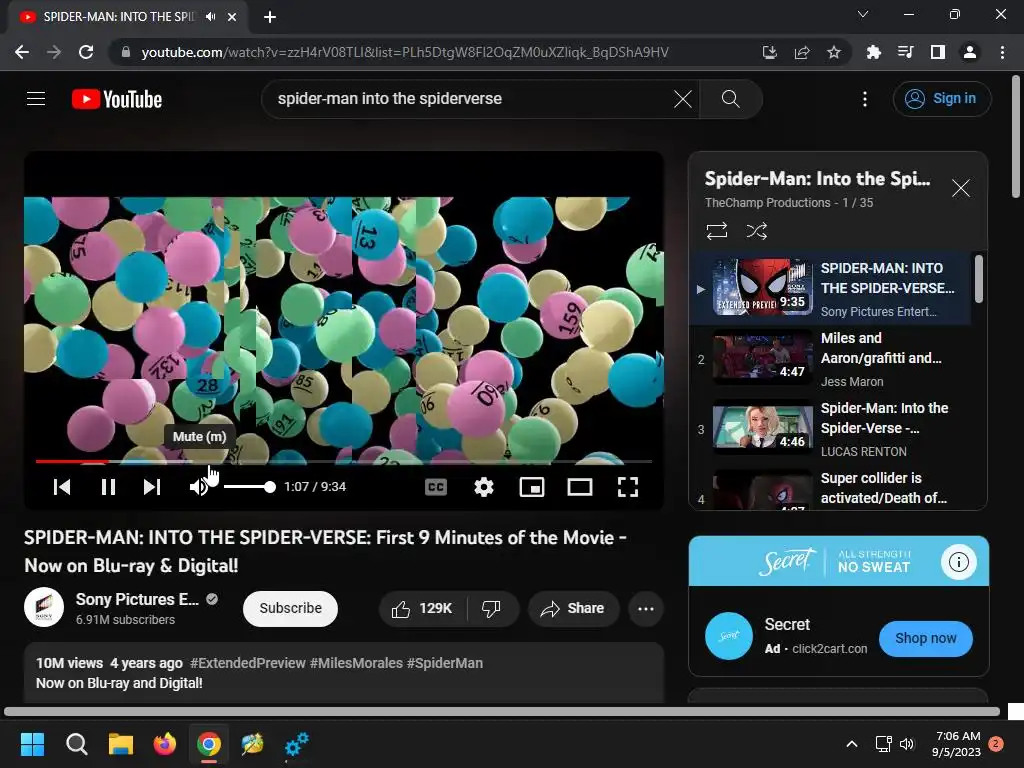Screen dimensions: 1024x768
Task: Open player settings gear
Action: coord(484,487)
